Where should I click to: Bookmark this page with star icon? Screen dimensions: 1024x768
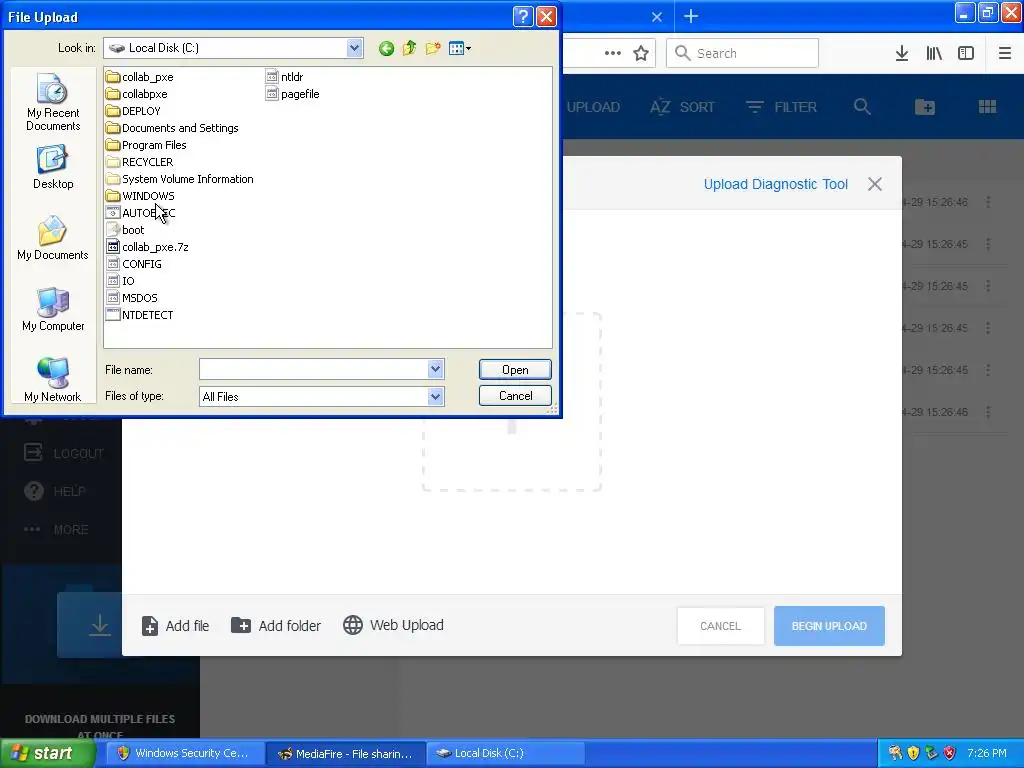click(x=641, y=53)
